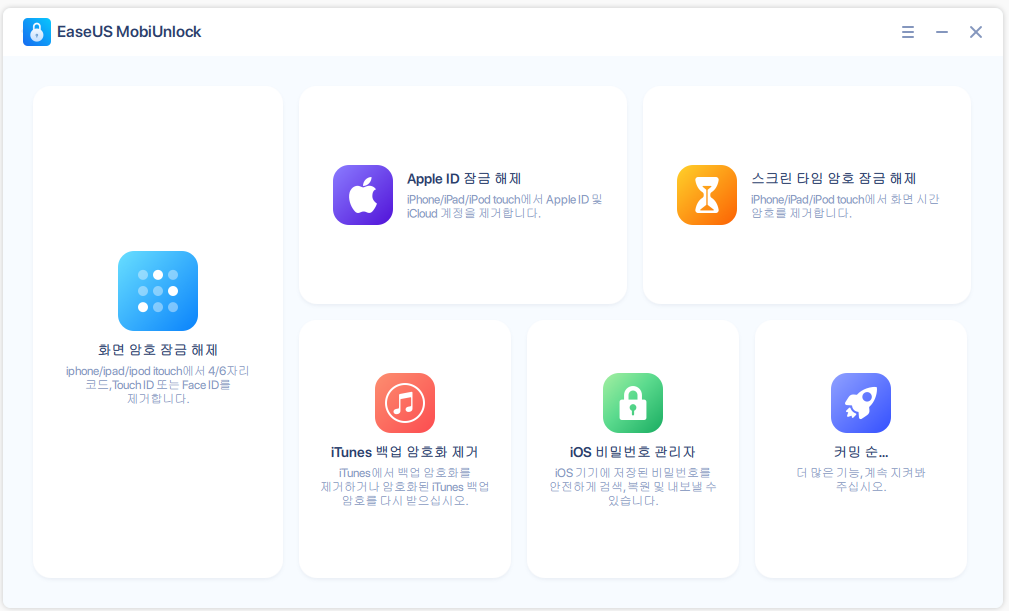Click the Apple ID and iCloud removal description
Viewport: 1009px width, 611px height.
(x=505, y=206)
